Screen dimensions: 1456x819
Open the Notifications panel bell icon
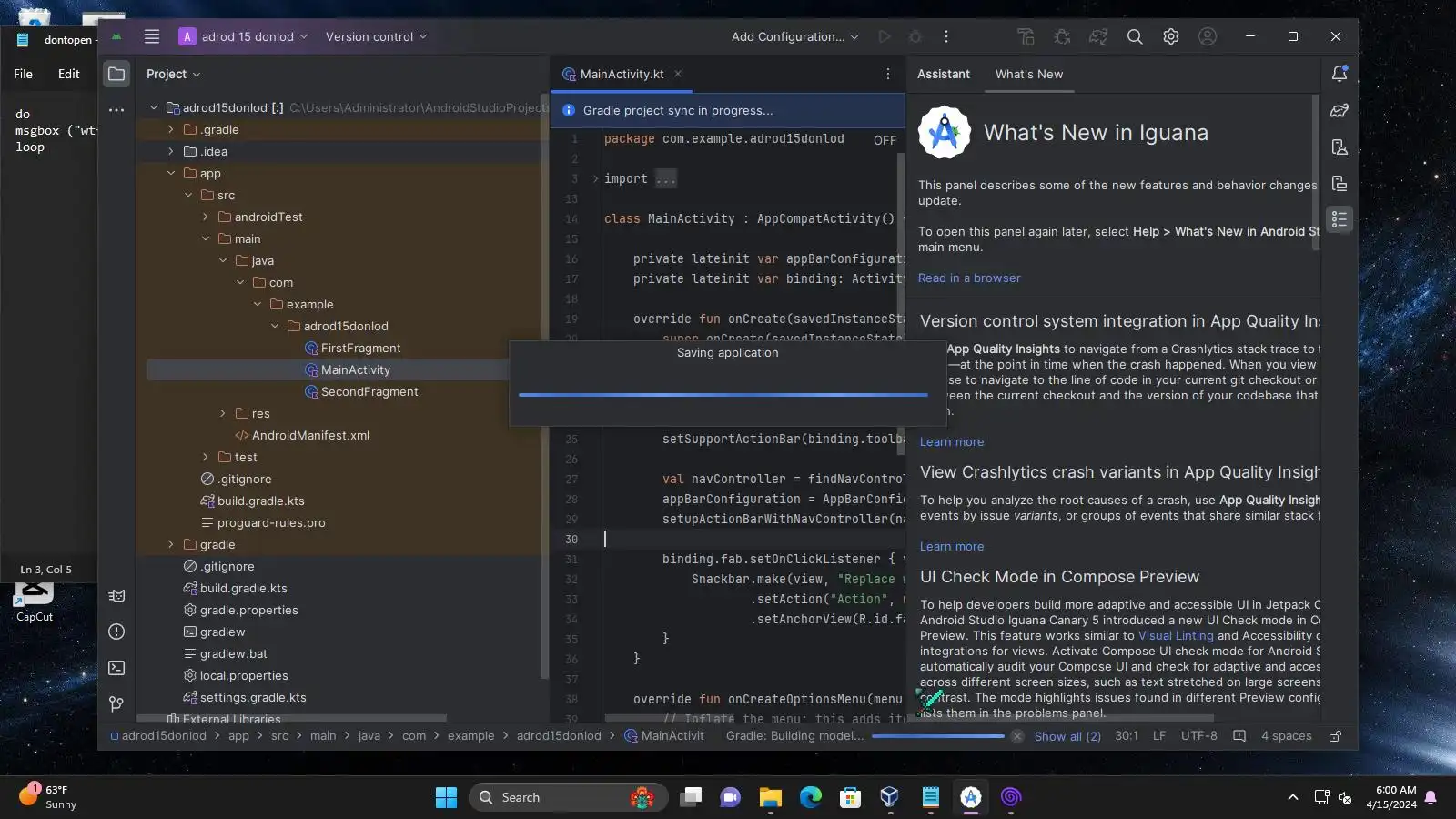pyautogui.click(x=1340, y=74)
